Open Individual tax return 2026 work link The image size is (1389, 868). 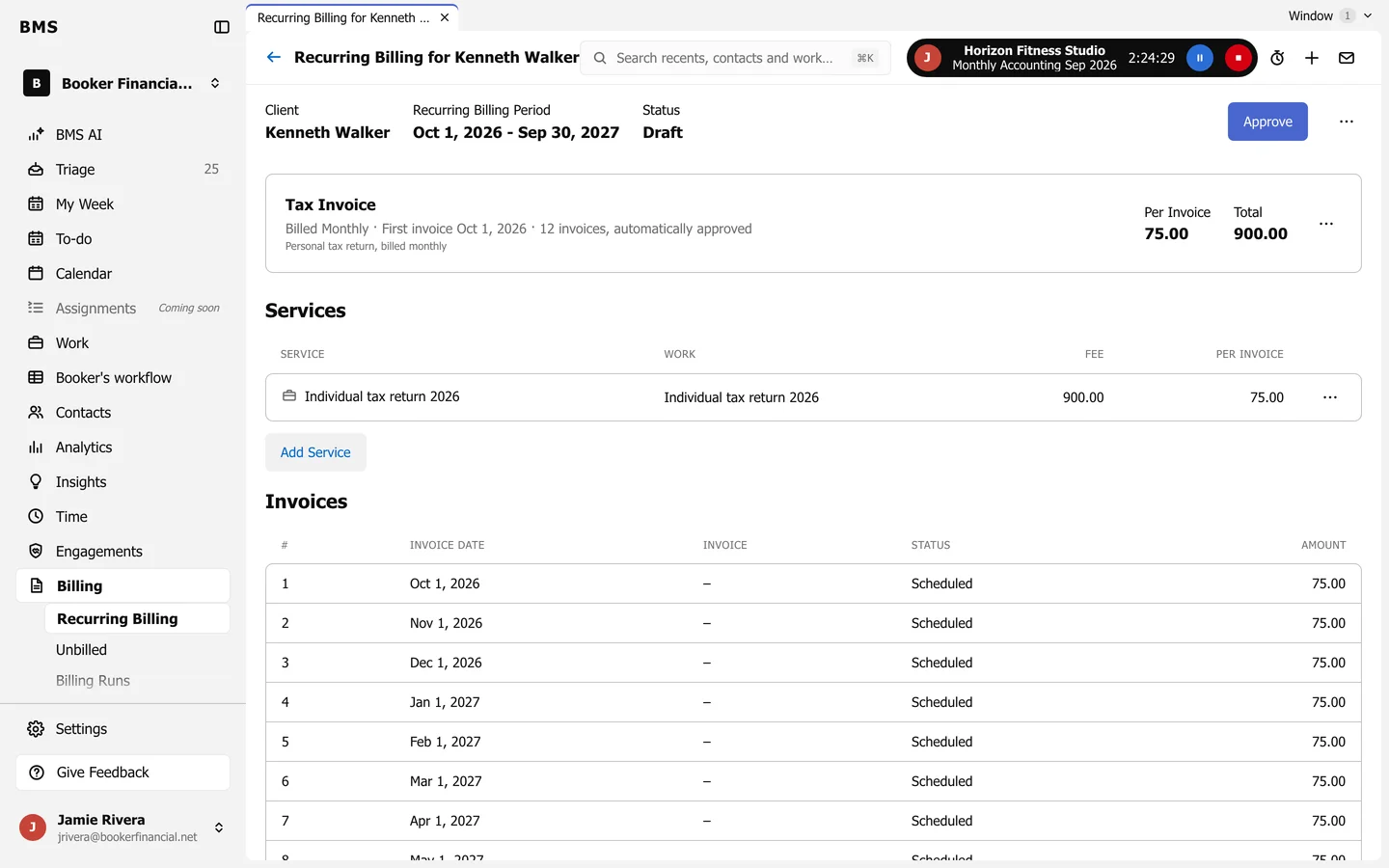(741, 397)
